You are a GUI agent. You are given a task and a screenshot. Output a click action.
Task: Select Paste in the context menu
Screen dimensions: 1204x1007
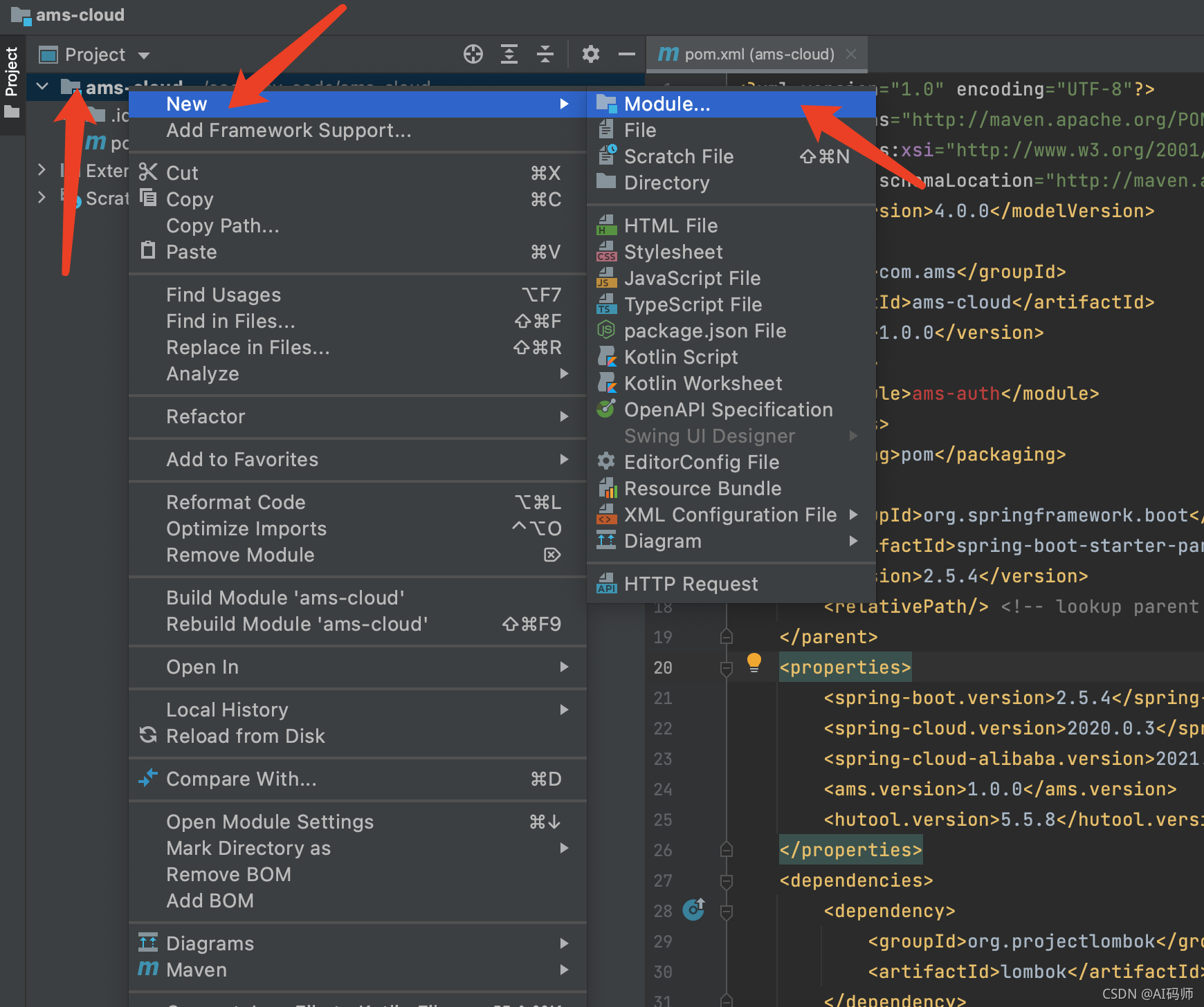click(x=358, y=252)
